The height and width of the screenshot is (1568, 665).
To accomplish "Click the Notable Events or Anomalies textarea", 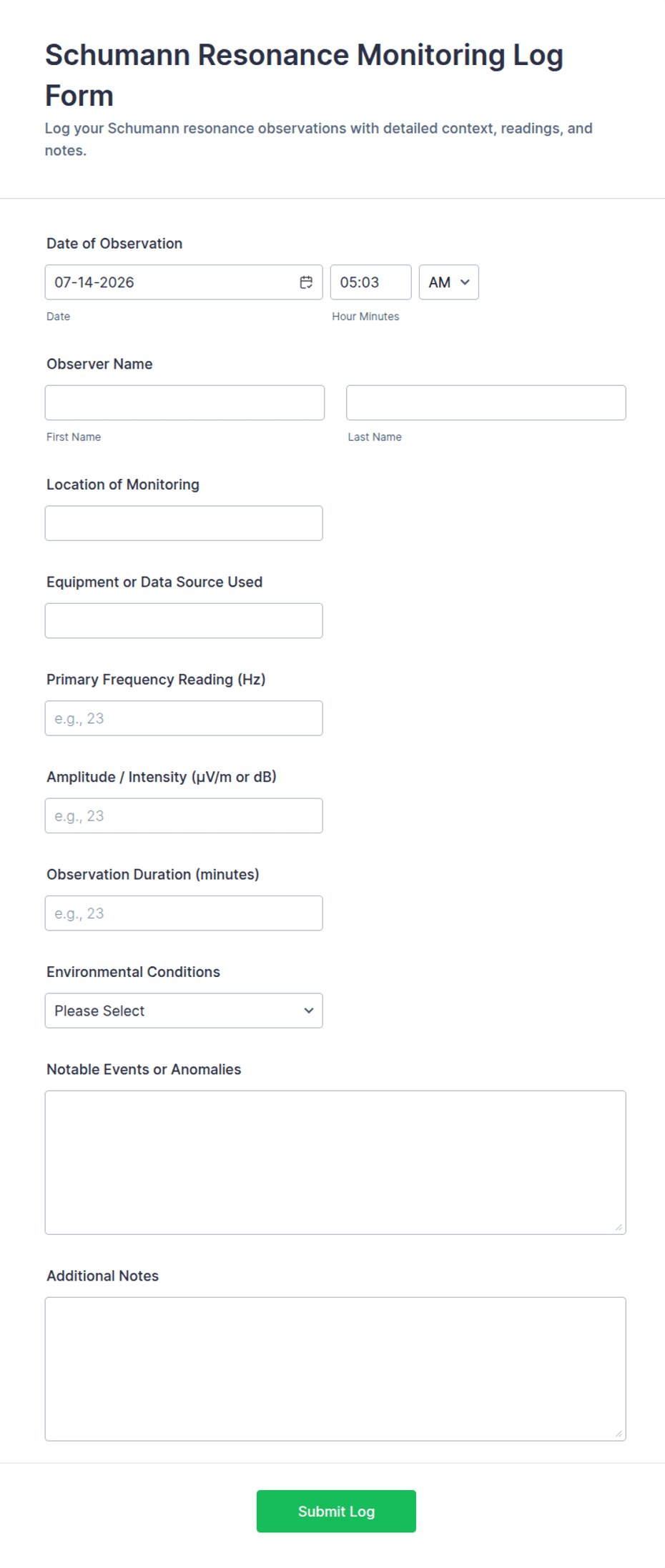I will pyautogui.click(x=335, y=1163).
